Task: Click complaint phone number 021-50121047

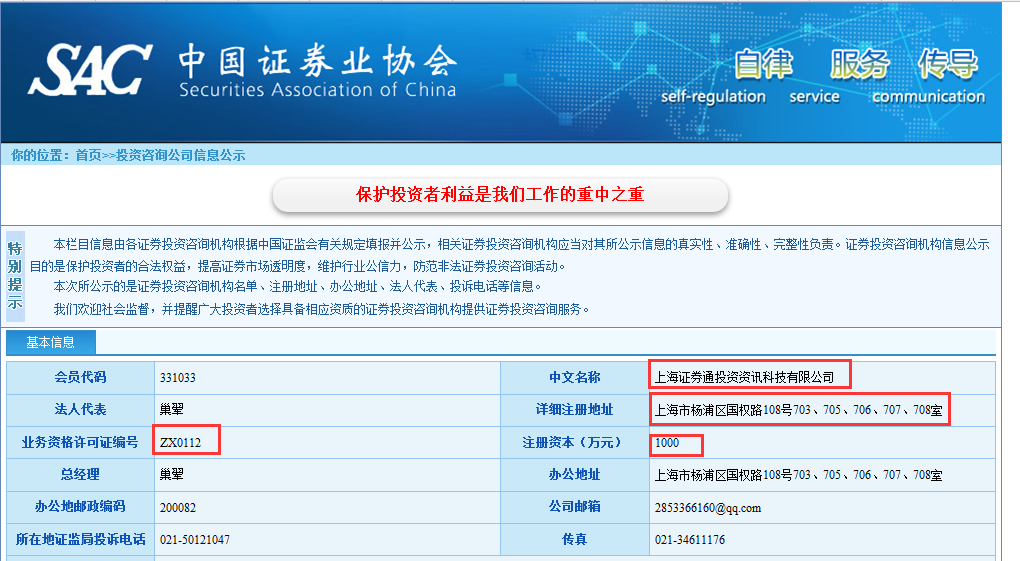Action: coord(195,540)
